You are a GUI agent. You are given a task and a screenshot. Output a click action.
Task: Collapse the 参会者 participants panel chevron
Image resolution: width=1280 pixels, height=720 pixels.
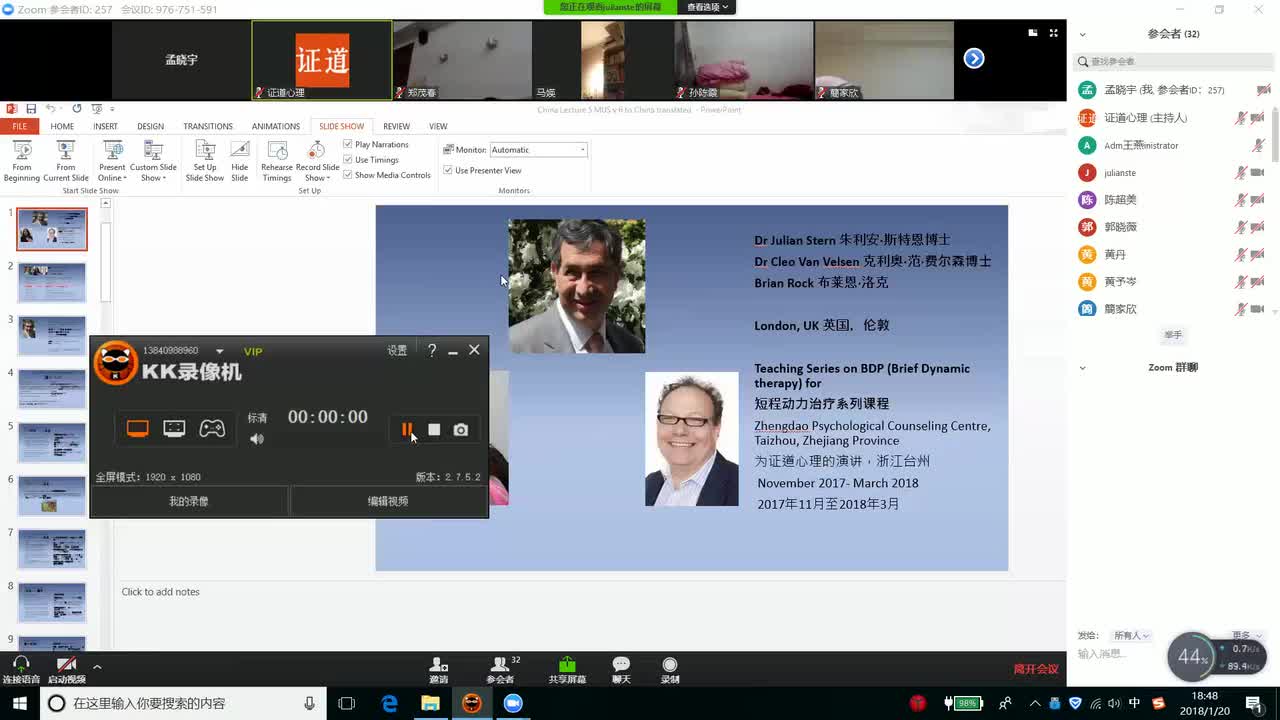(1082, 34)
